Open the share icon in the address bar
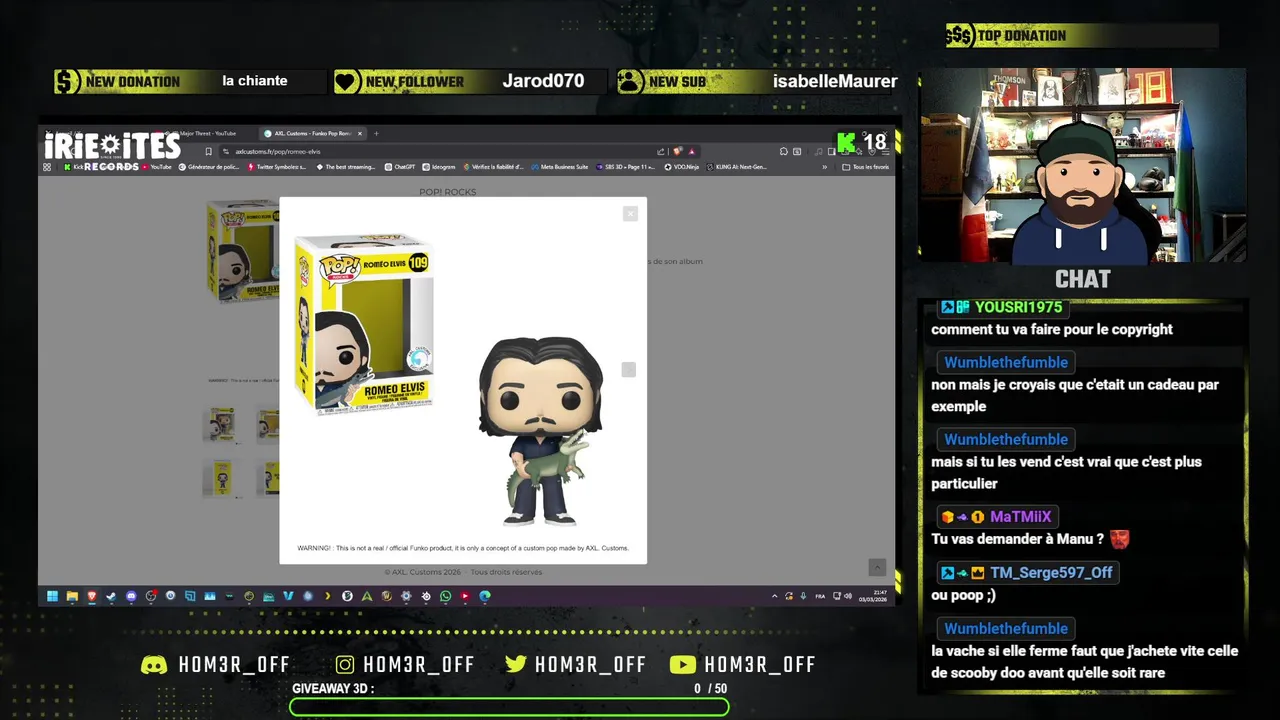Viewport: 1280px width, 720px height. click(x=660, y=151)
